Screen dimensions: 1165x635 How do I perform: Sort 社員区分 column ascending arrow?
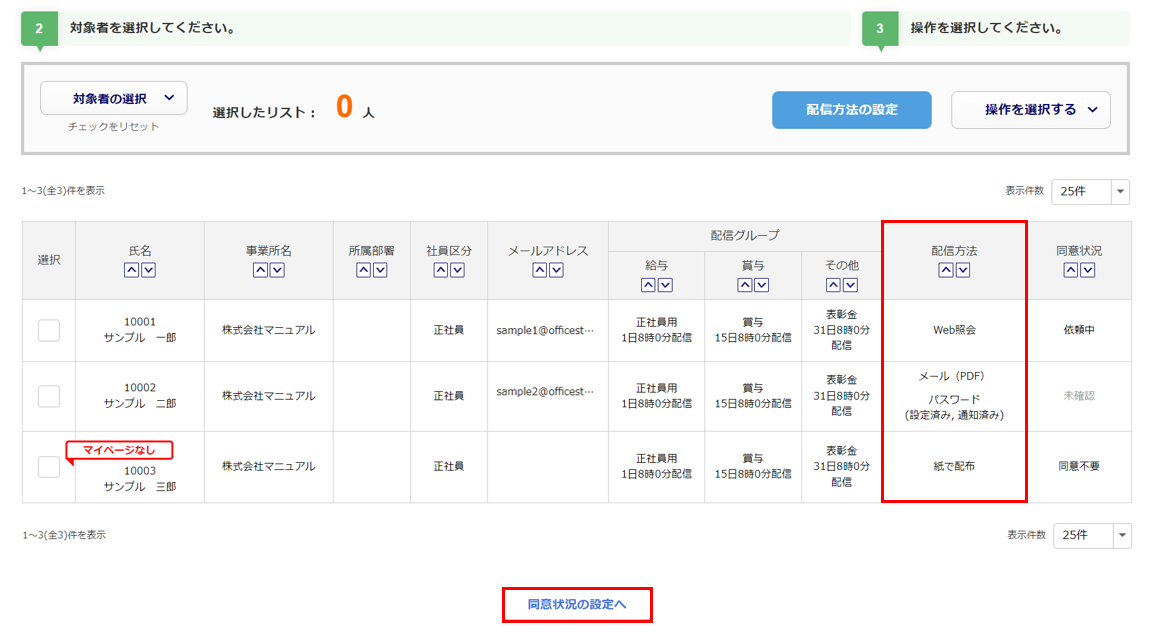click(x=441, y=270)
